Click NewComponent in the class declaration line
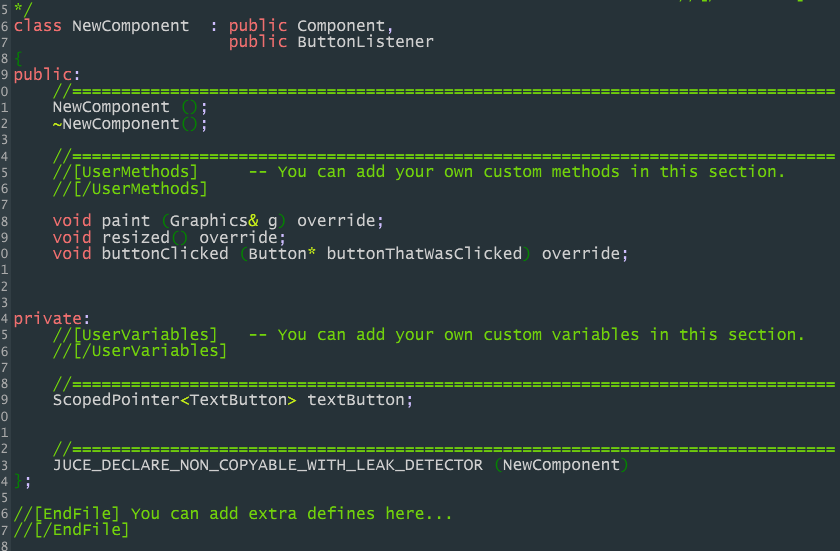 (x=130, y=25)
